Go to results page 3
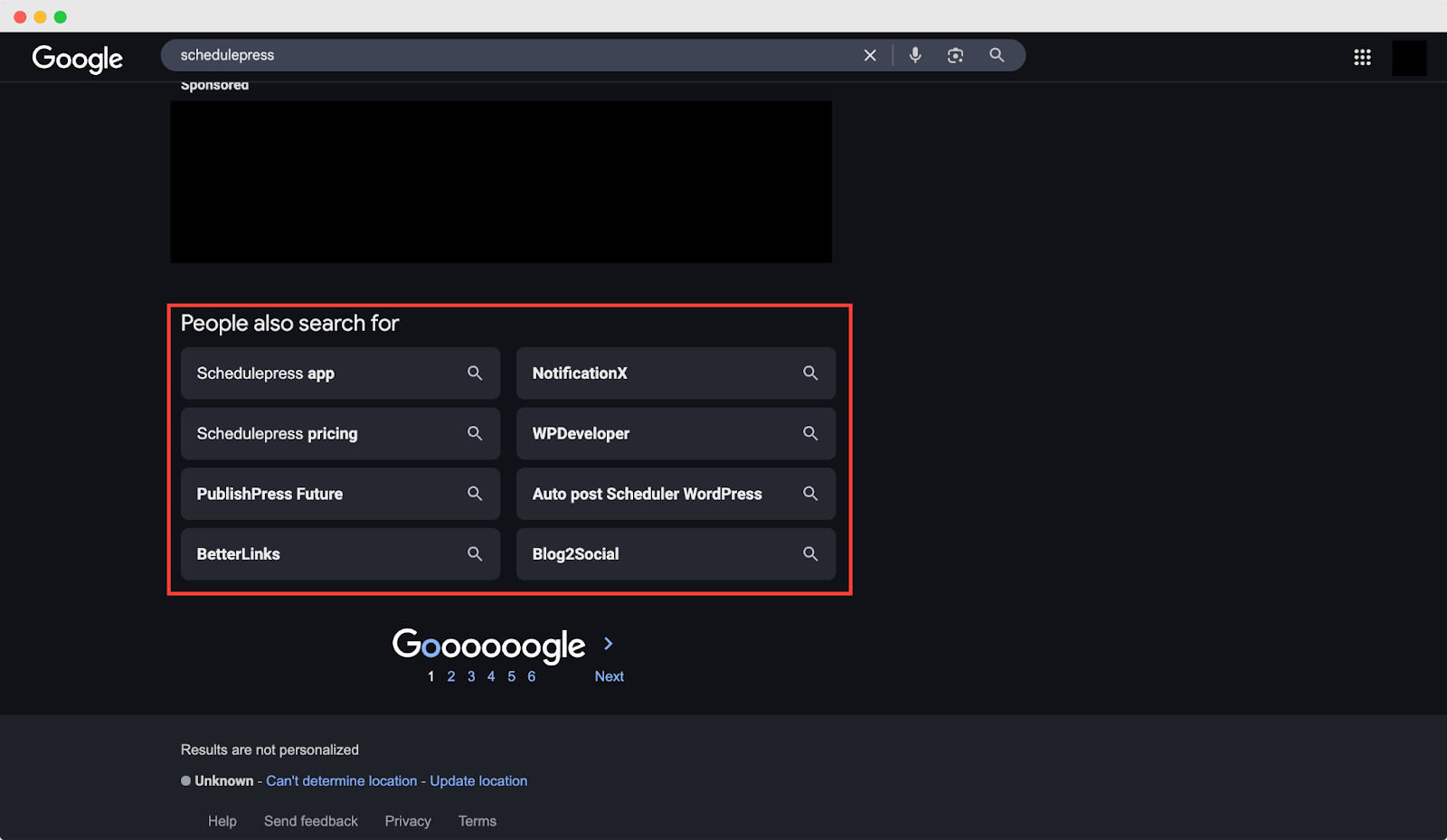Screen dimensions: 1447x840 point(471,676)
